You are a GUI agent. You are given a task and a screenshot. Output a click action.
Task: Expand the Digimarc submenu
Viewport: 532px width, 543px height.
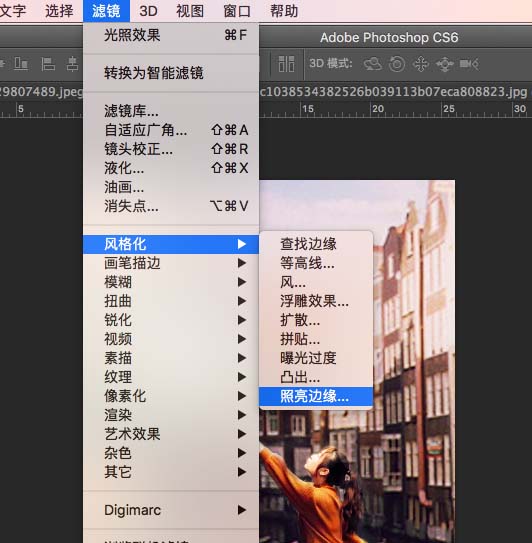click(171, 510)
